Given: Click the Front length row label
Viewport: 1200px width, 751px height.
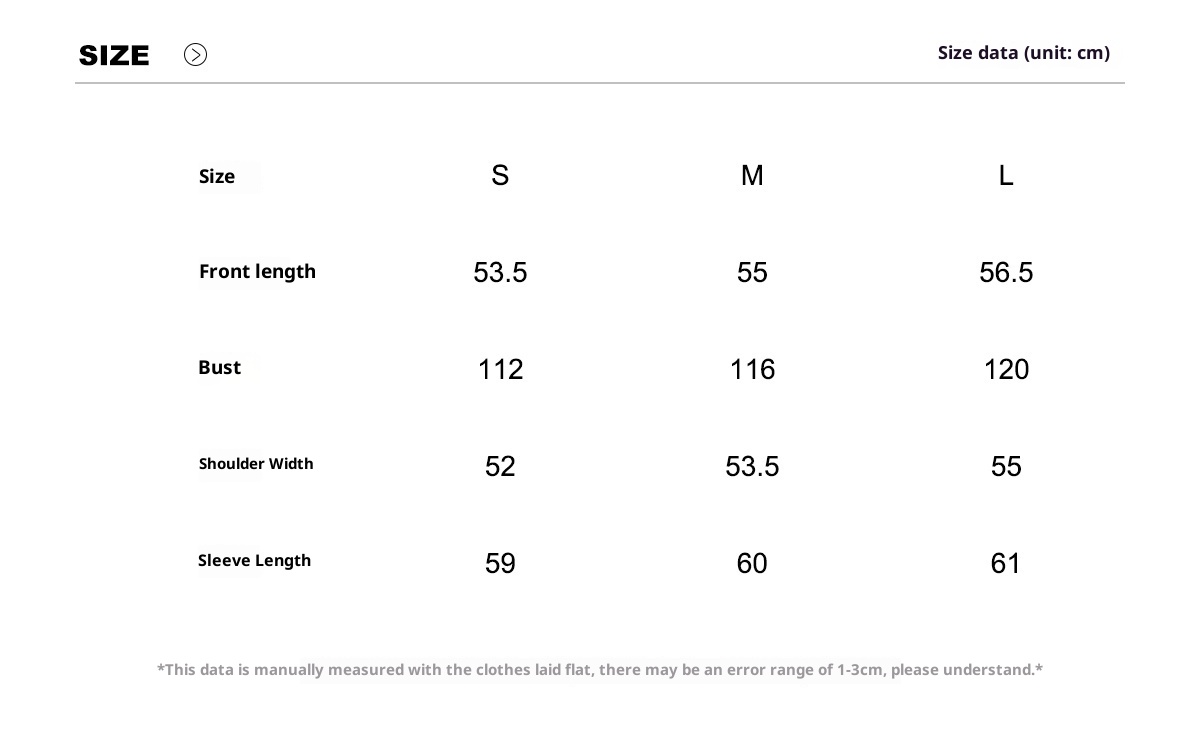Looking at the screenshot, I should 257,272.
